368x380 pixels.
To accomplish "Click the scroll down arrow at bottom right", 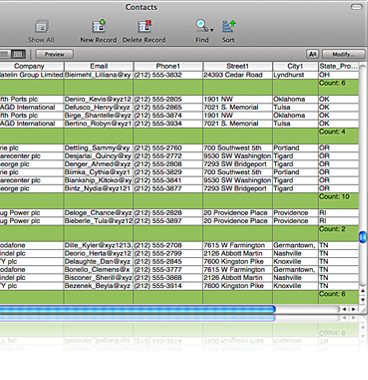I will coord(363,300).
